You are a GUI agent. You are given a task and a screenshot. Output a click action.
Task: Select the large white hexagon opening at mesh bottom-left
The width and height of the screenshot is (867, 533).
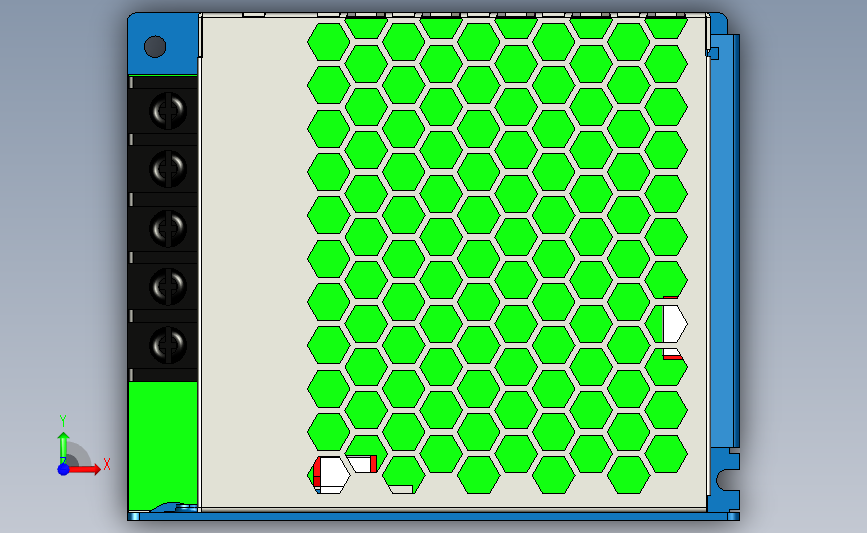tap(334, 474)
